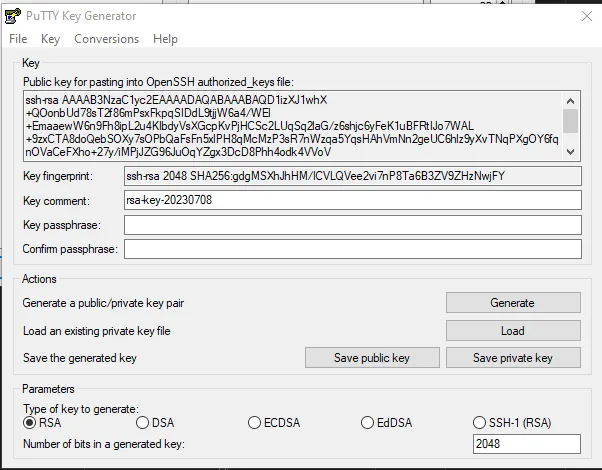Click the 'Generate a public/private key pair' text
This screenshot has height=470, width=602.
point(103,303)
